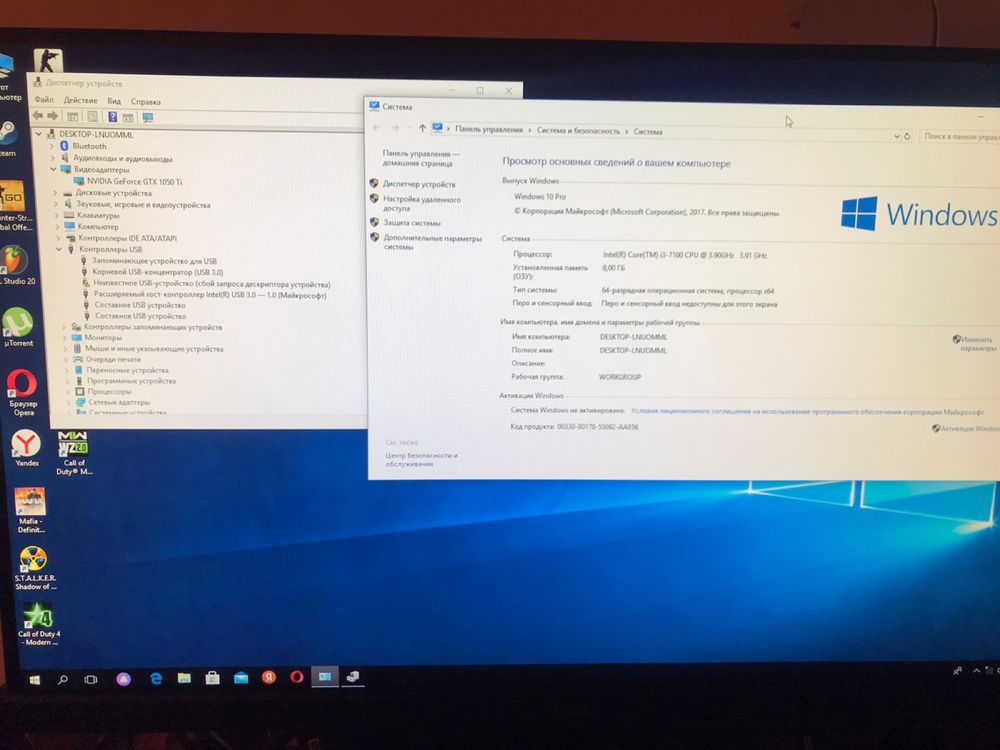The width and height of the screenshot is (1000, 750).
Task: Open Microsoft Store from the taskbar
Action: point(212,677)
